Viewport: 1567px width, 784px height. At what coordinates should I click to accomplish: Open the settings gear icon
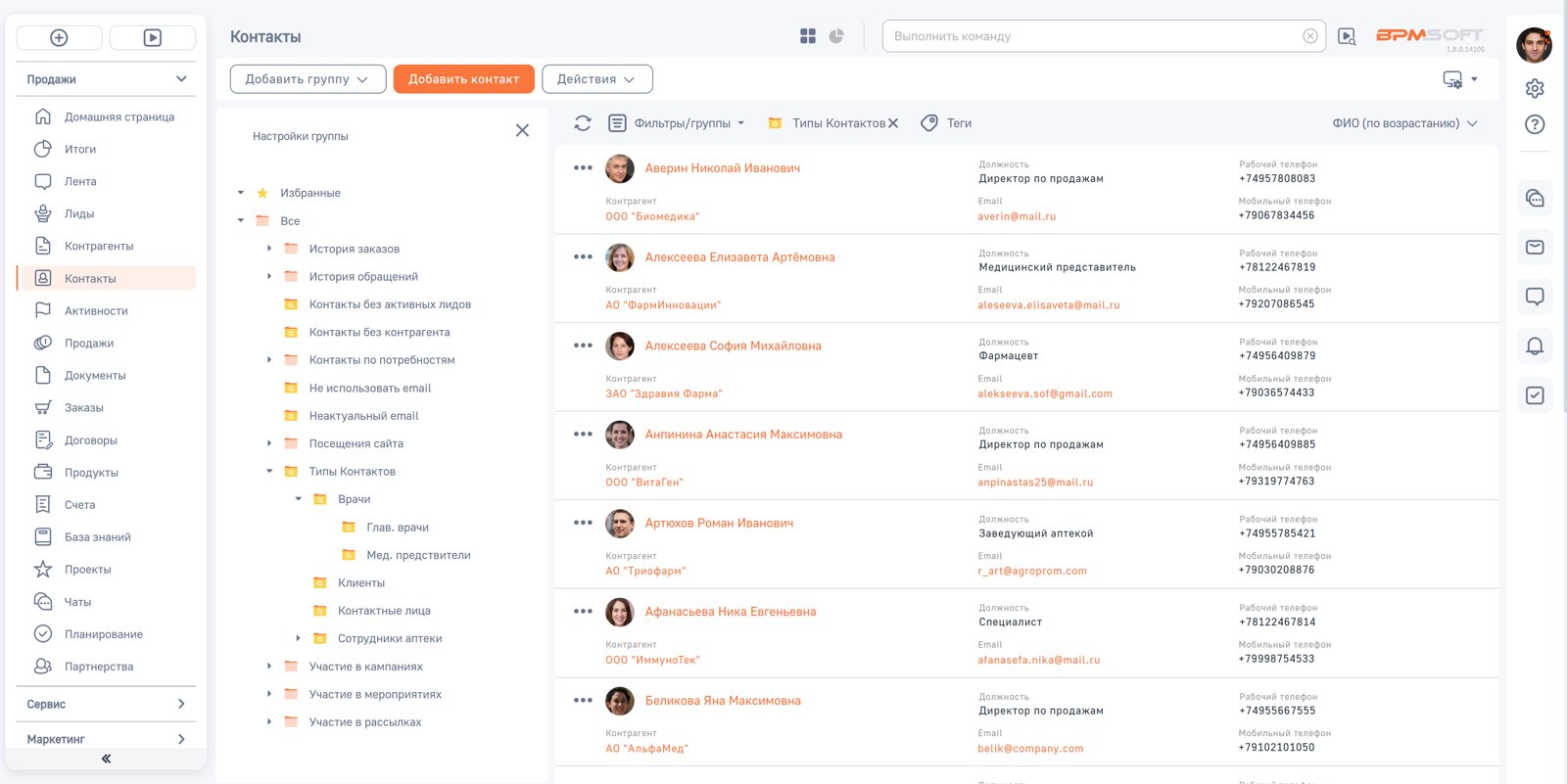point(1535,88)
